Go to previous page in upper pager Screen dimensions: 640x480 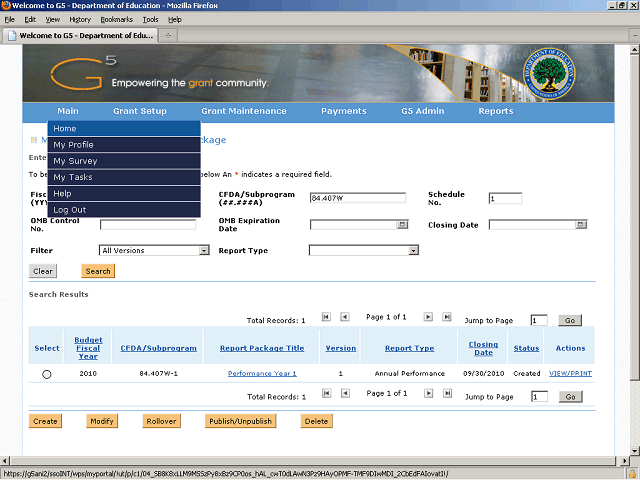pyautogui.click(x=345, y=317)
